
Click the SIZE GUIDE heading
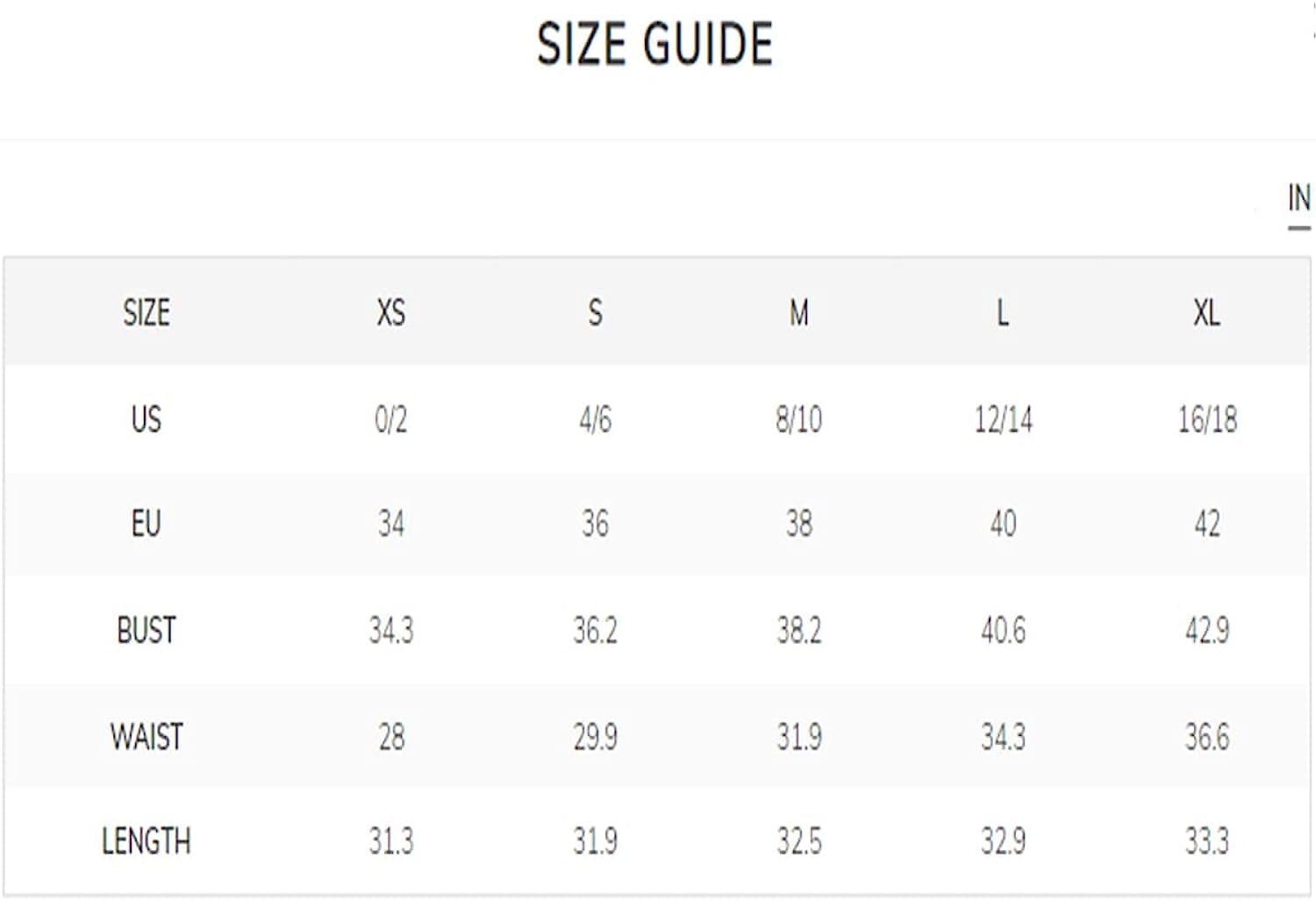[654, 44]
